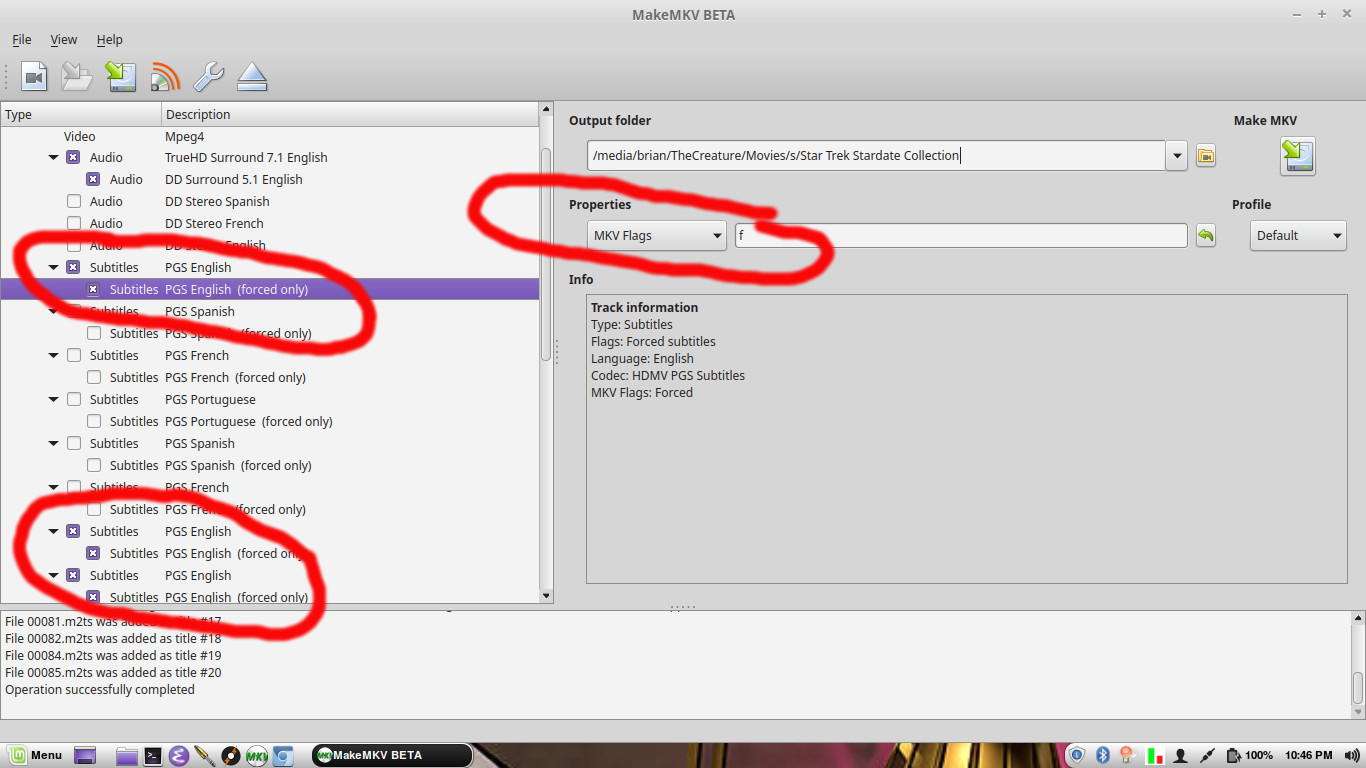Open the Profile Default dropdown
Image resolution: width=1366 pixels, height=768 pixels.
(1298, 236)
